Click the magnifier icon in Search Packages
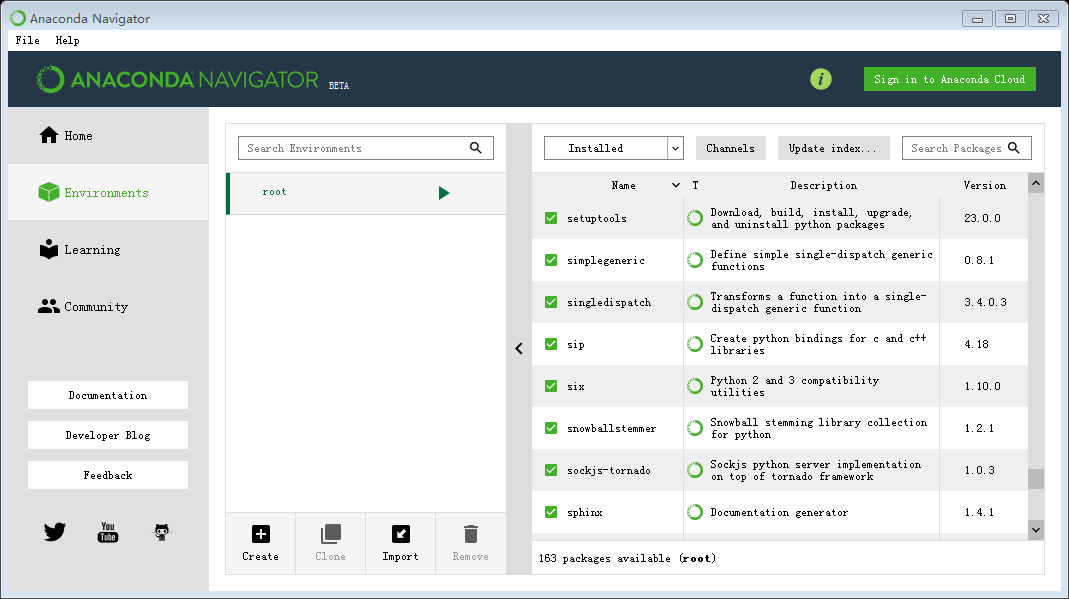The height and width of the screenshot is (599, 1069). coord(1014,148)
